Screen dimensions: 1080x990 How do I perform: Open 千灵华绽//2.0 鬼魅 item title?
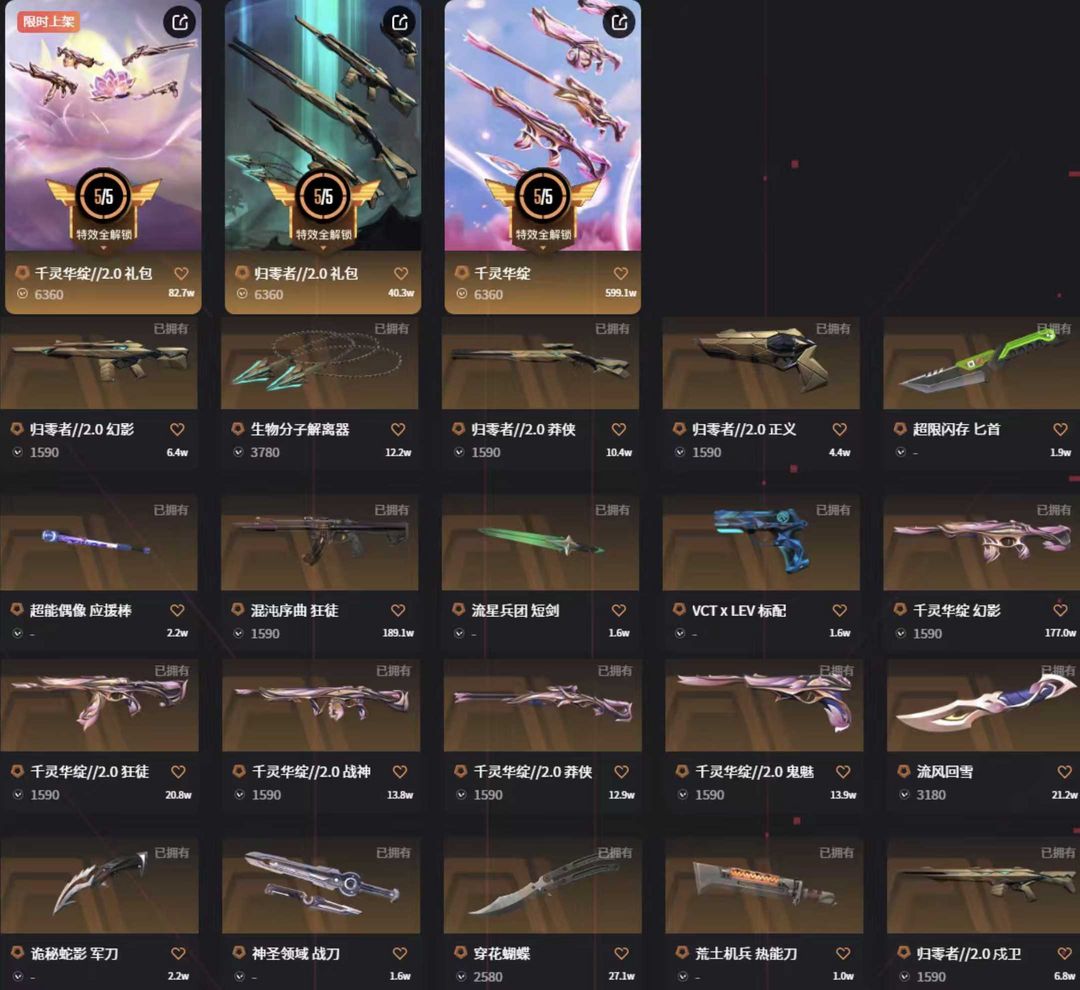[x=755, y=772]
